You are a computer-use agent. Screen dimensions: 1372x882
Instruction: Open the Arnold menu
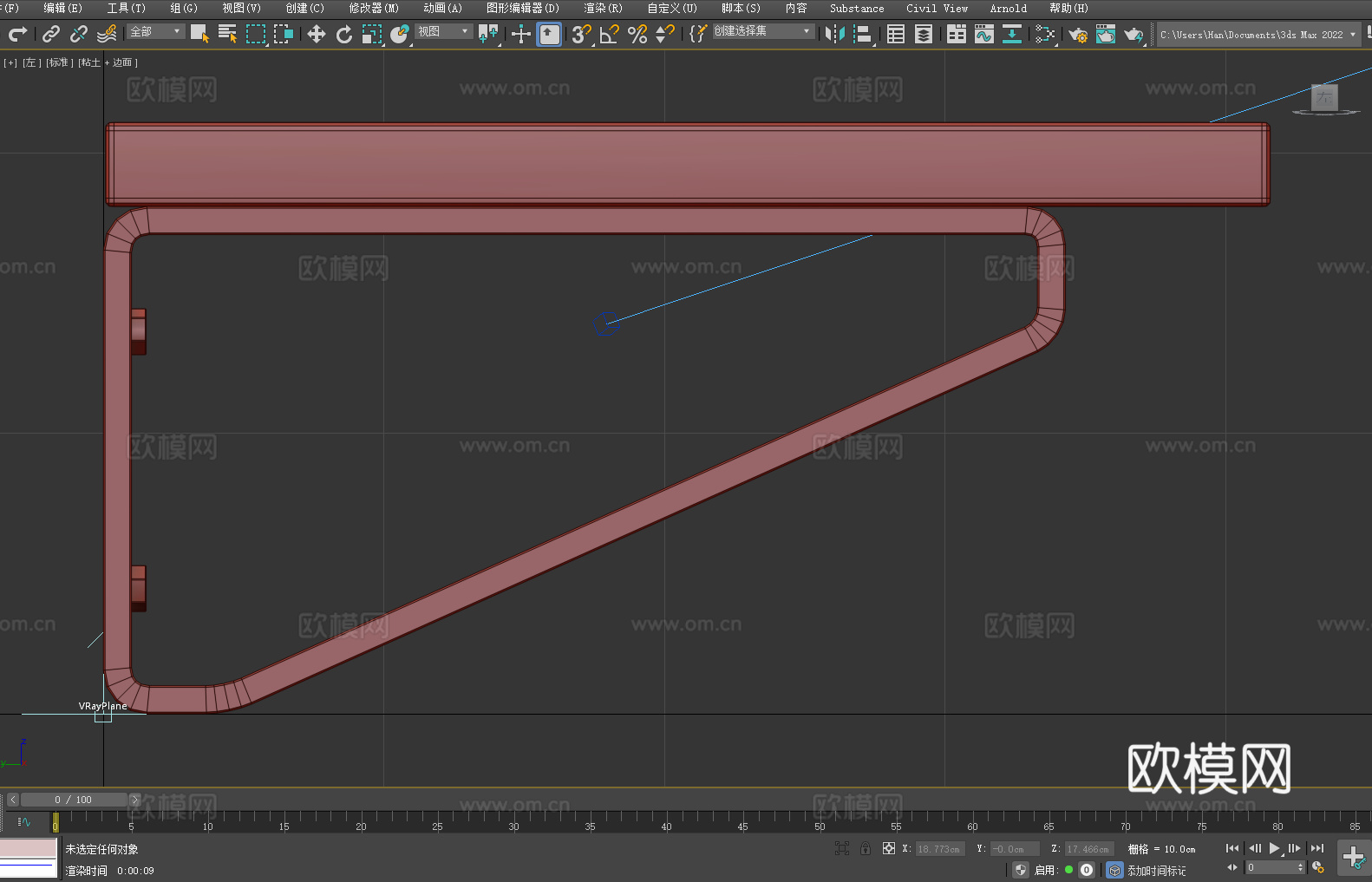pyautogui.click(x=1008, y=8)
